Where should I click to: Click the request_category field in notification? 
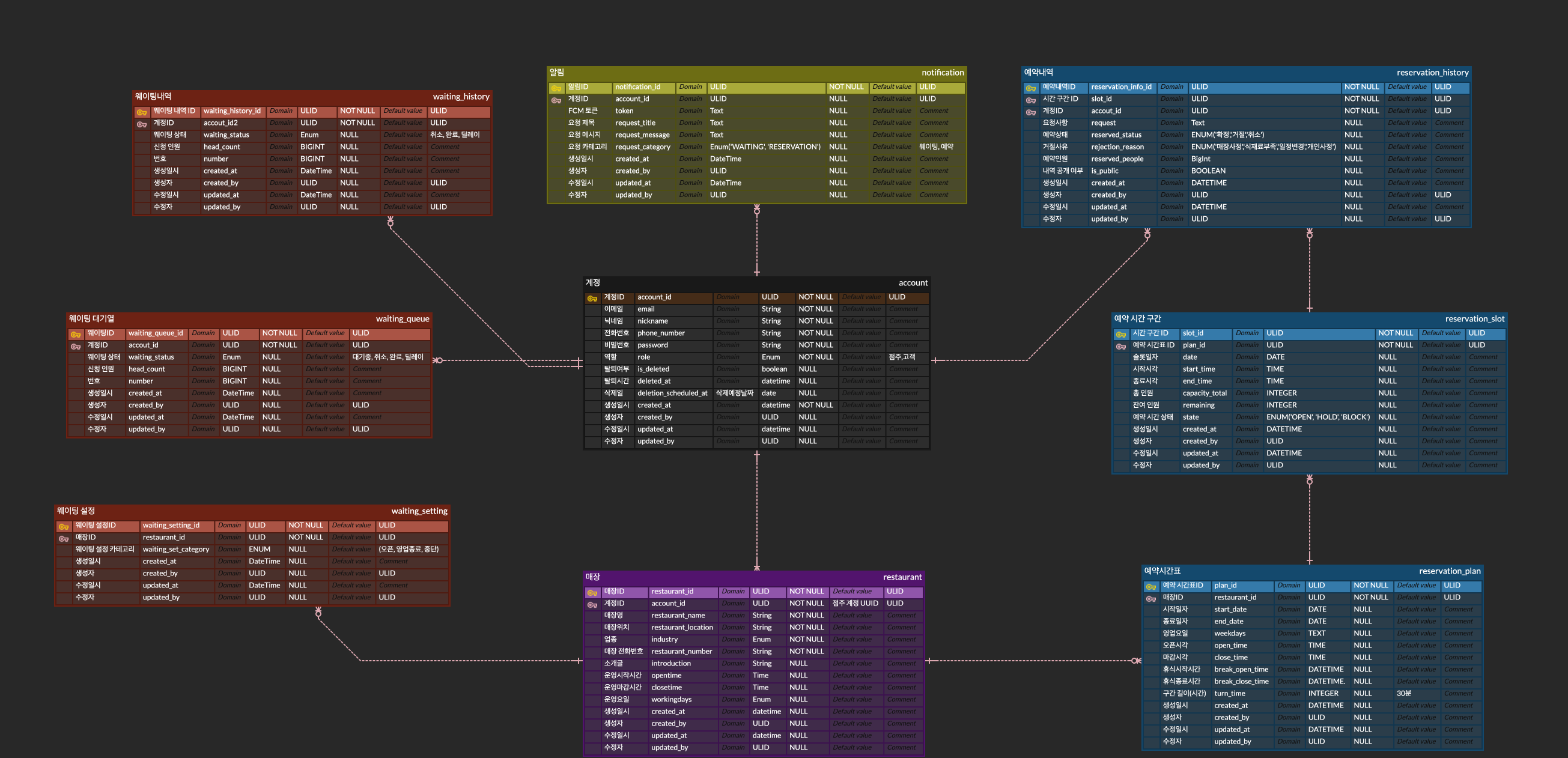[x=643, y=147]
